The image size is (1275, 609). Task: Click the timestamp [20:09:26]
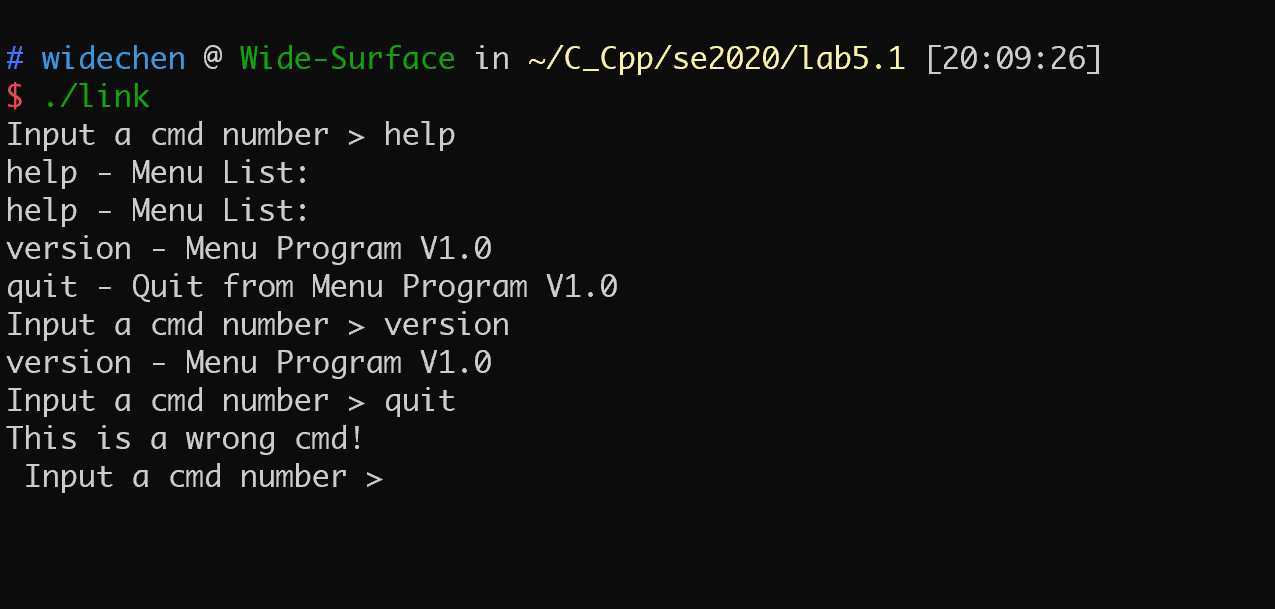tap(1013, 59)
